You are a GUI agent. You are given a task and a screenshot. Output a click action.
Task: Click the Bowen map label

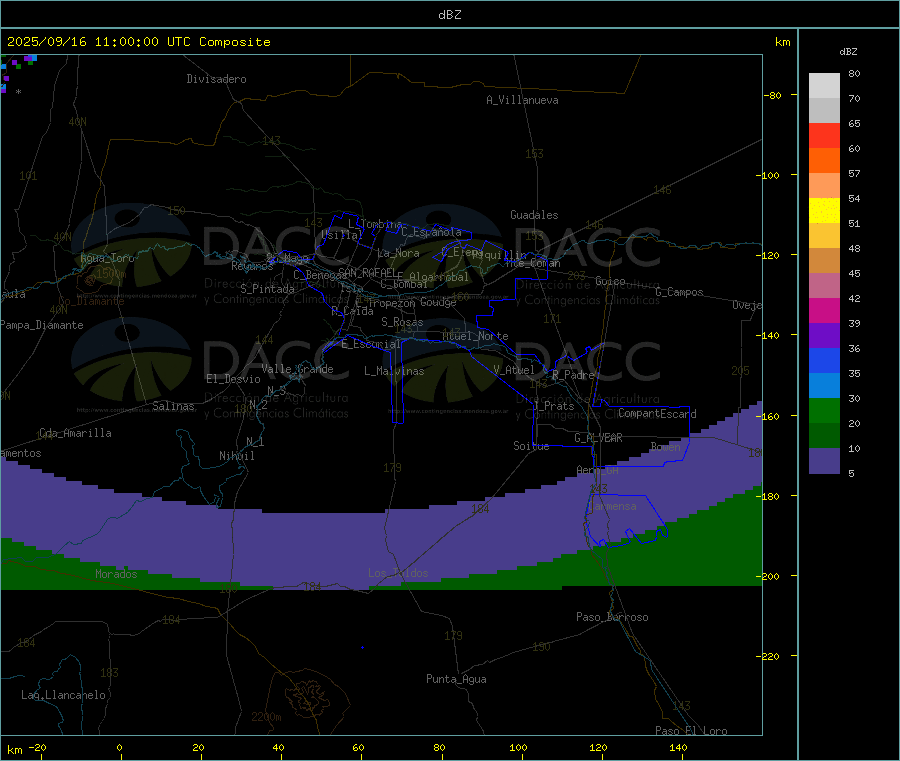coord(665,446)
